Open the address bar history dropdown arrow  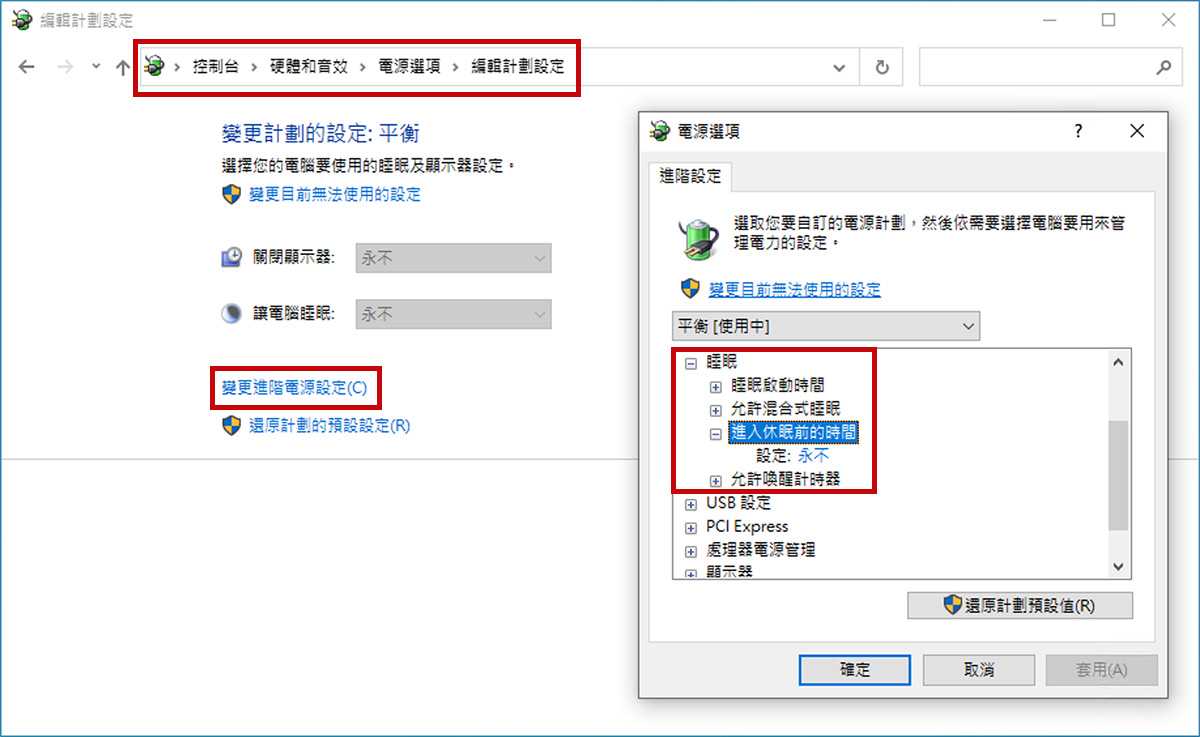click(x=839, y=67)
